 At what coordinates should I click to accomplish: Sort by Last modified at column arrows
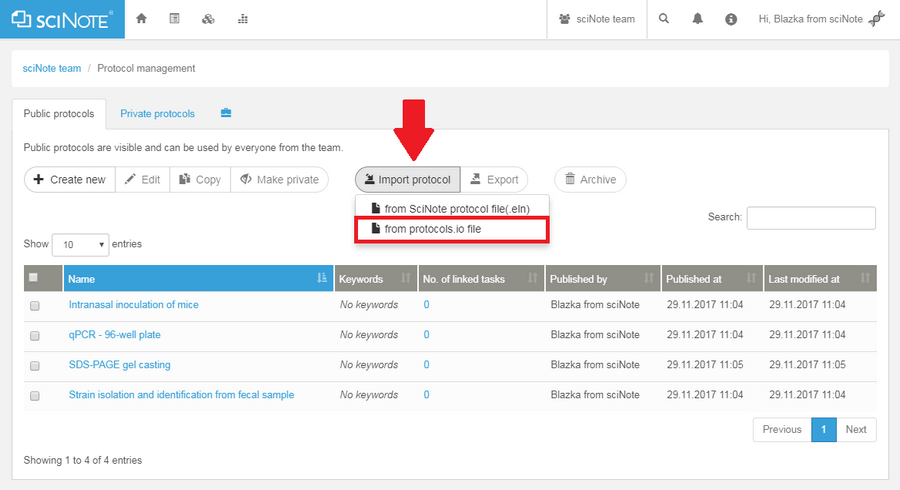[x=865, y=278]
